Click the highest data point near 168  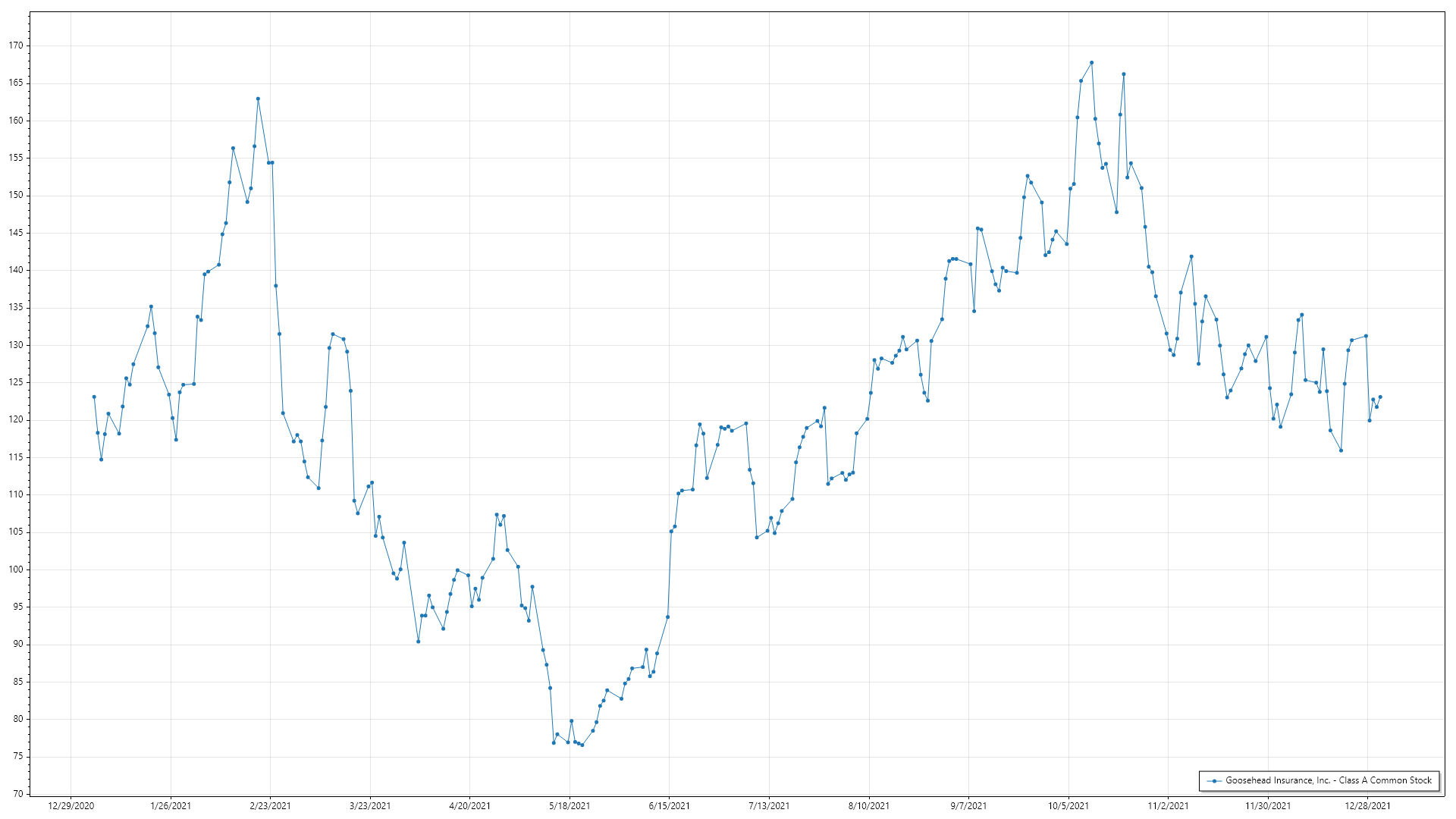(x=1091, y=63)
